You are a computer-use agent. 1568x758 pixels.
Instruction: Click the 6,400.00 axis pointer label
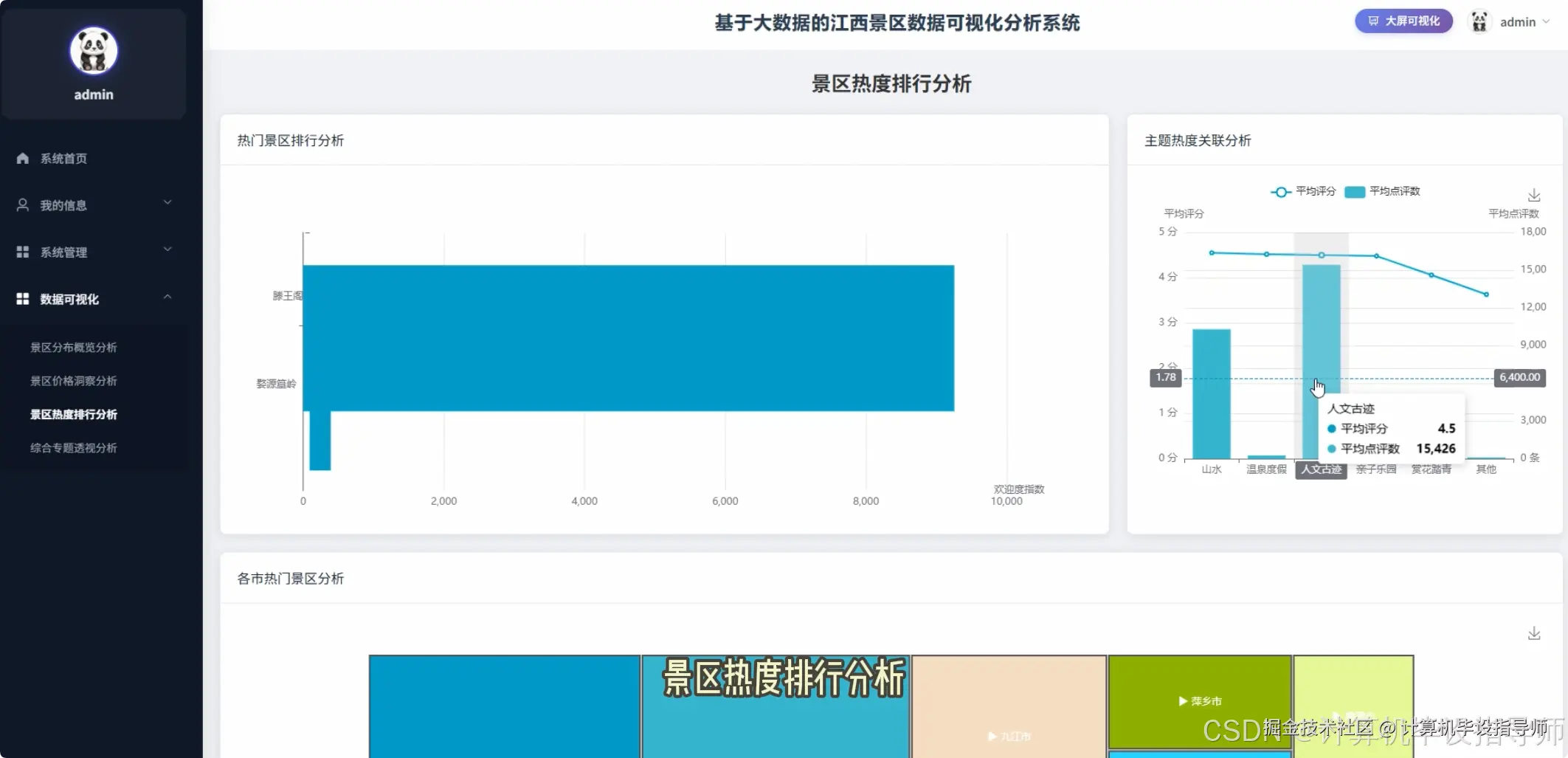[1520, 378]
